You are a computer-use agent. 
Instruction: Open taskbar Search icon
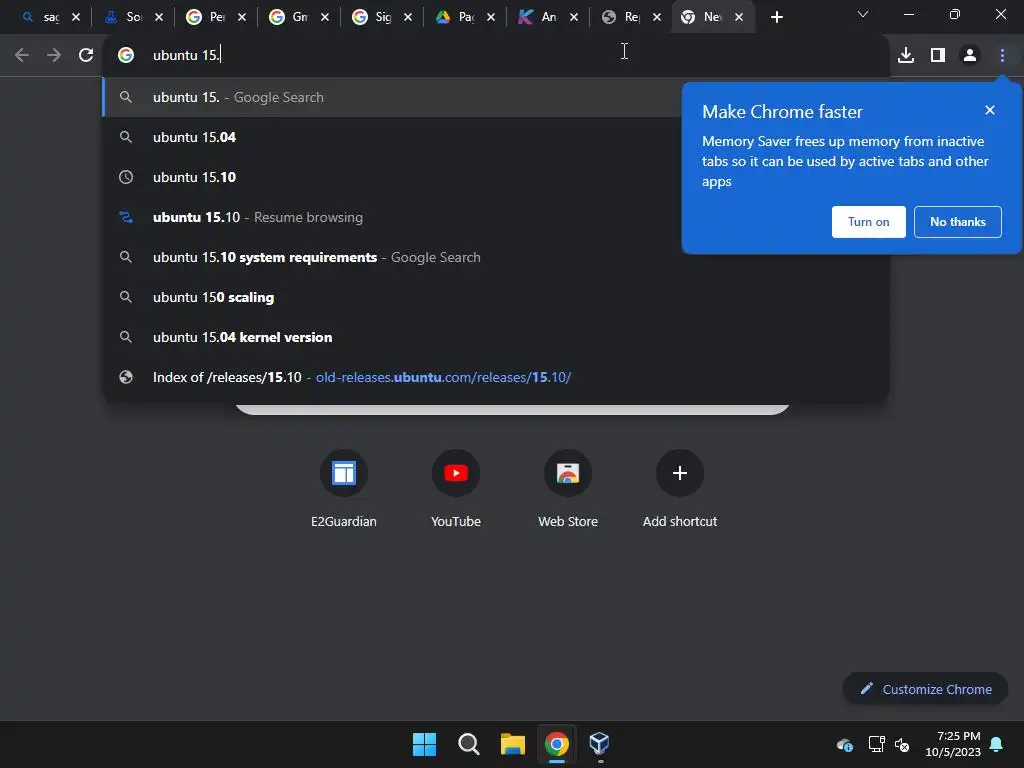[468, 744]
